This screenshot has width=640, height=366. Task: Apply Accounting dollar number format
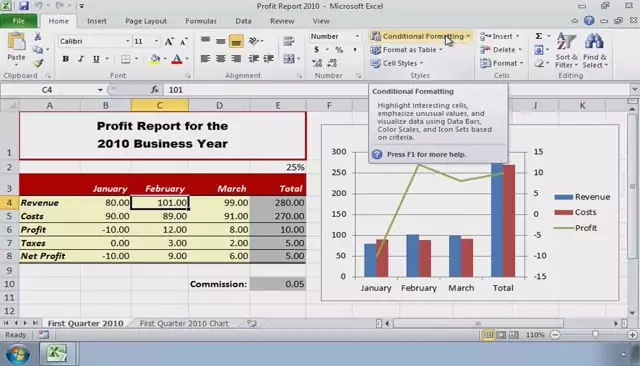pos(316,50)
